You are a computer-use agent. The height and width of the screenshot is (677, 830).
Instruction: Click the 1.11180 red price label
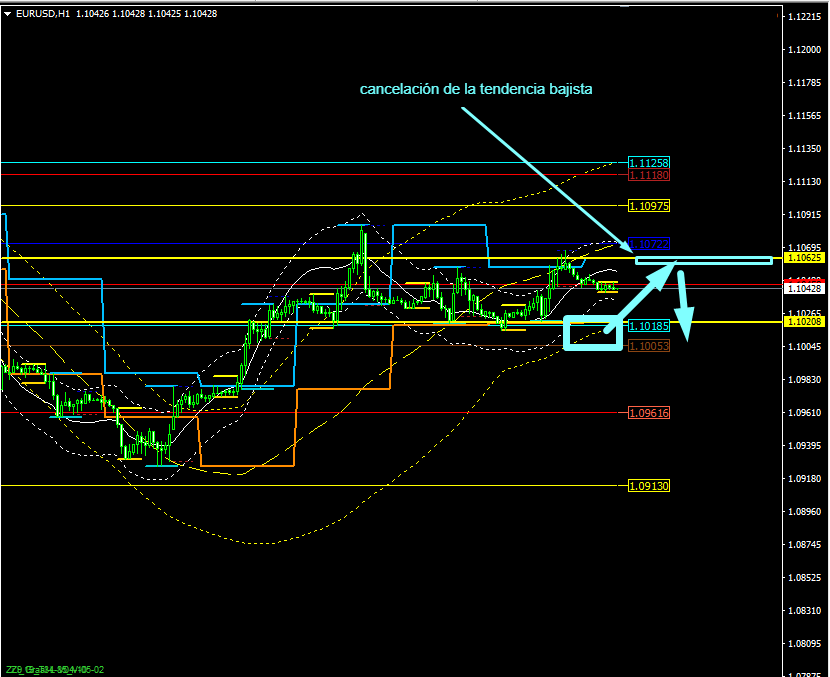pos(648,175)
